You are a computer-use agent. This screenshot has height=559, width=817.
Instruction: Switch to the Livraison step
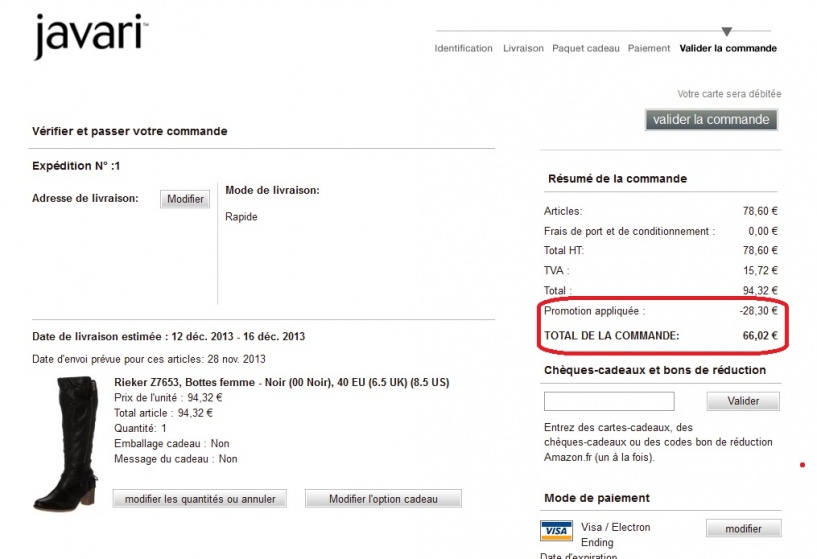coord(523,48)
